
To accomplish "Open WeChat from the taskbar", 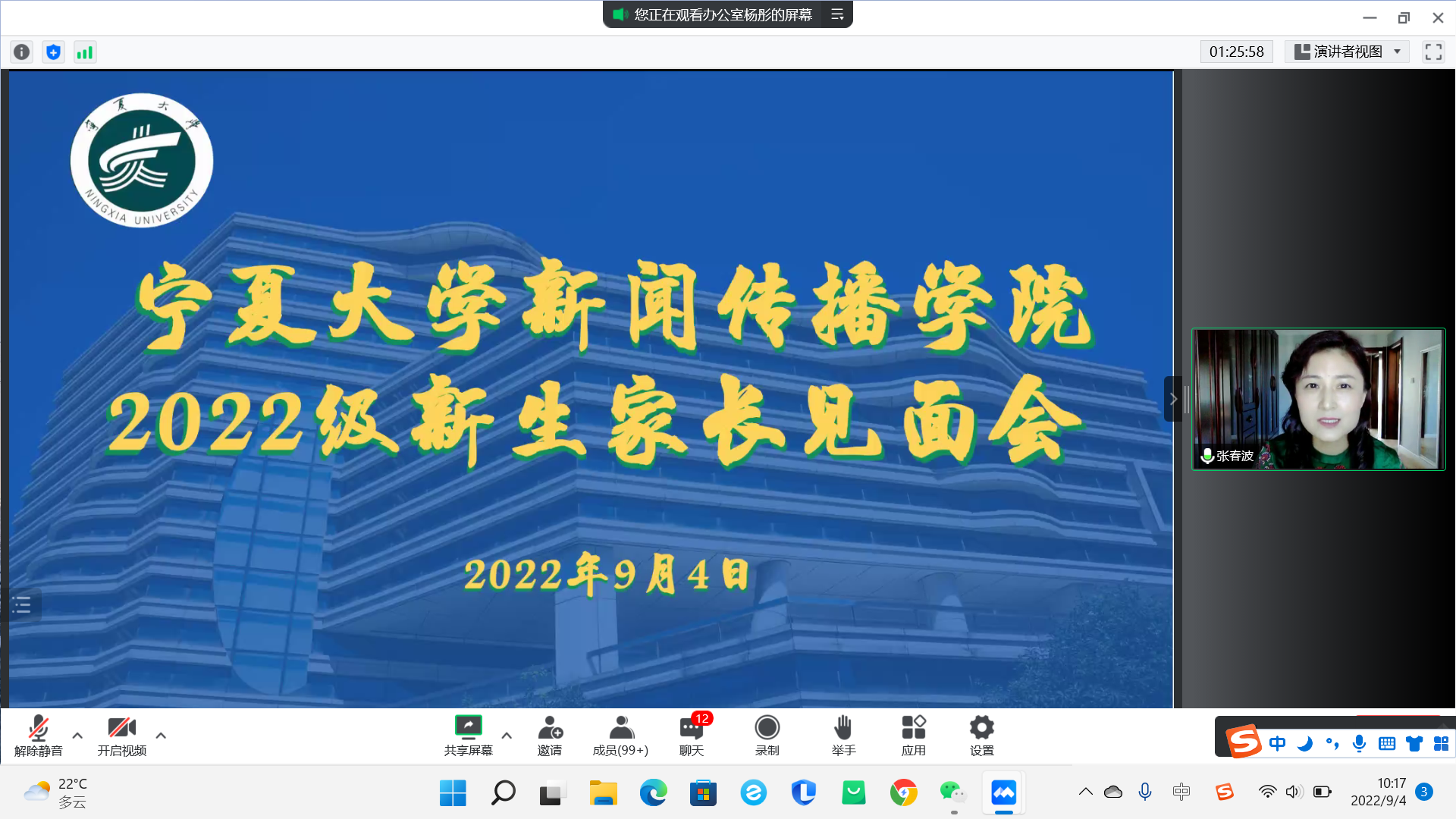I will click(x=952, y=793).
